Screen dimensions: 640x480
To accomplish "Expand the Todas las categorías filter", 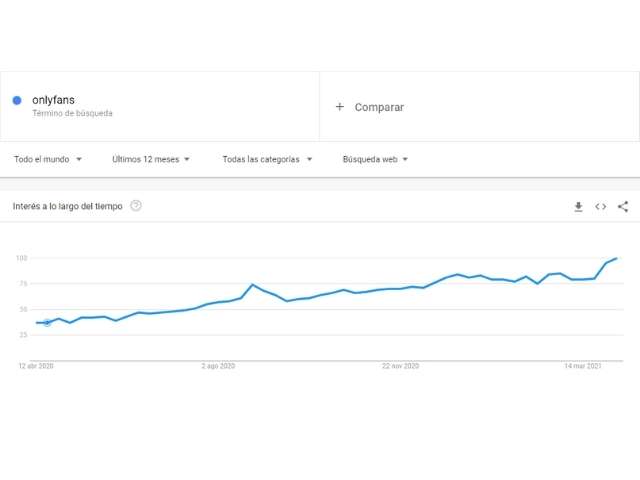I will (x=267, y=159).
